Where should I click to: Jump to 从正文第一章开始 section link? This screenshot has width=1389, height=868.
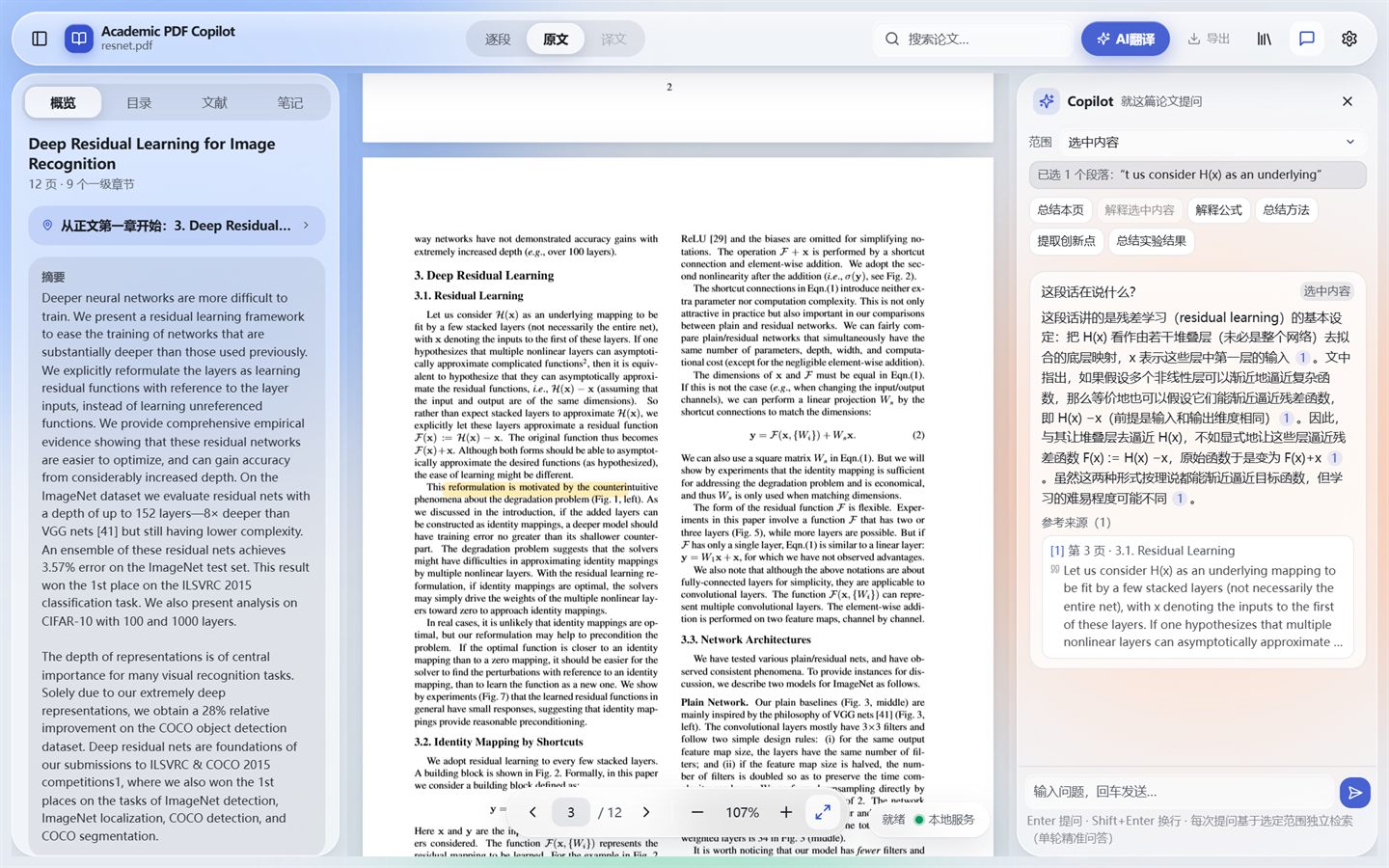(x=177, y=225)
